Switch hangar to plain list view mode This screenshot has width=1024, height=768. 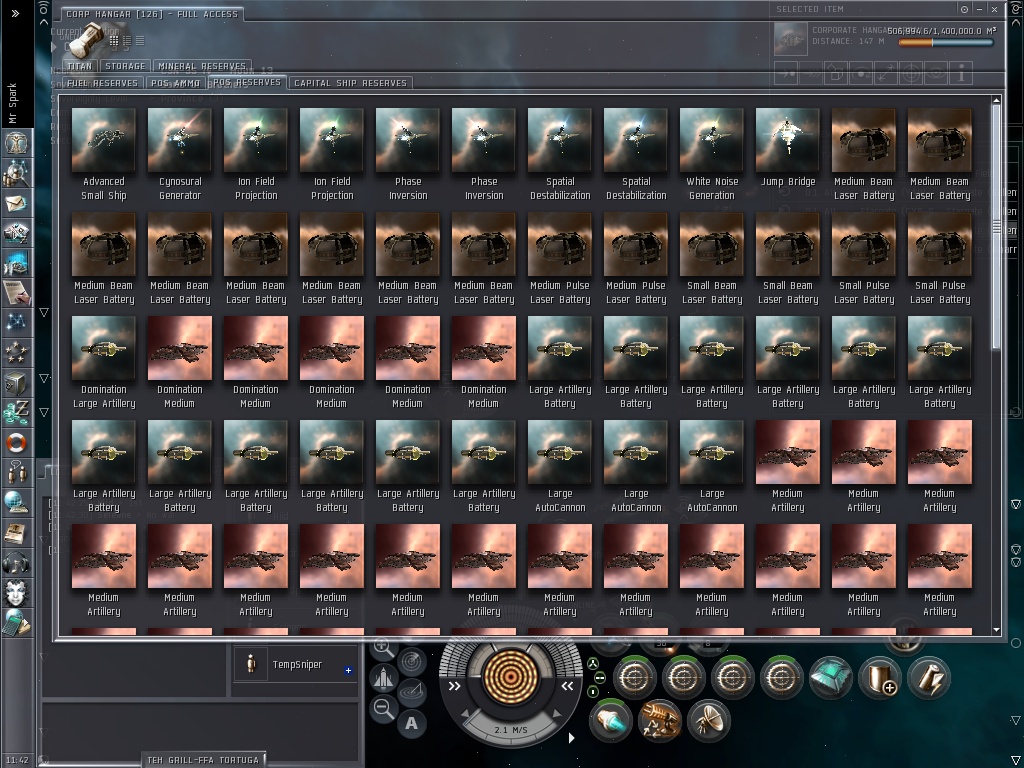[x=140, y=40]
